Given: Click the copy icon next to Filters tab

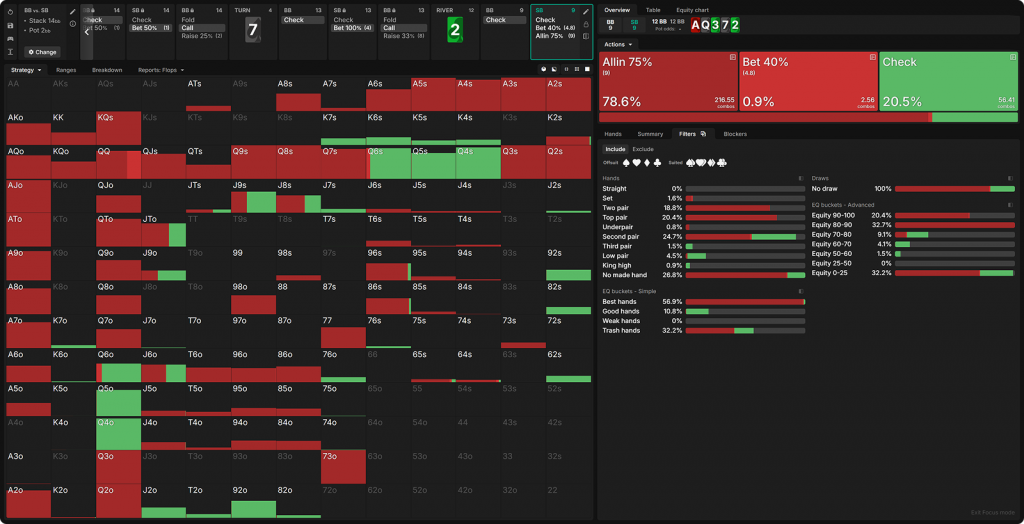Looking at the screenshot, I should click(x=703, y=133).
